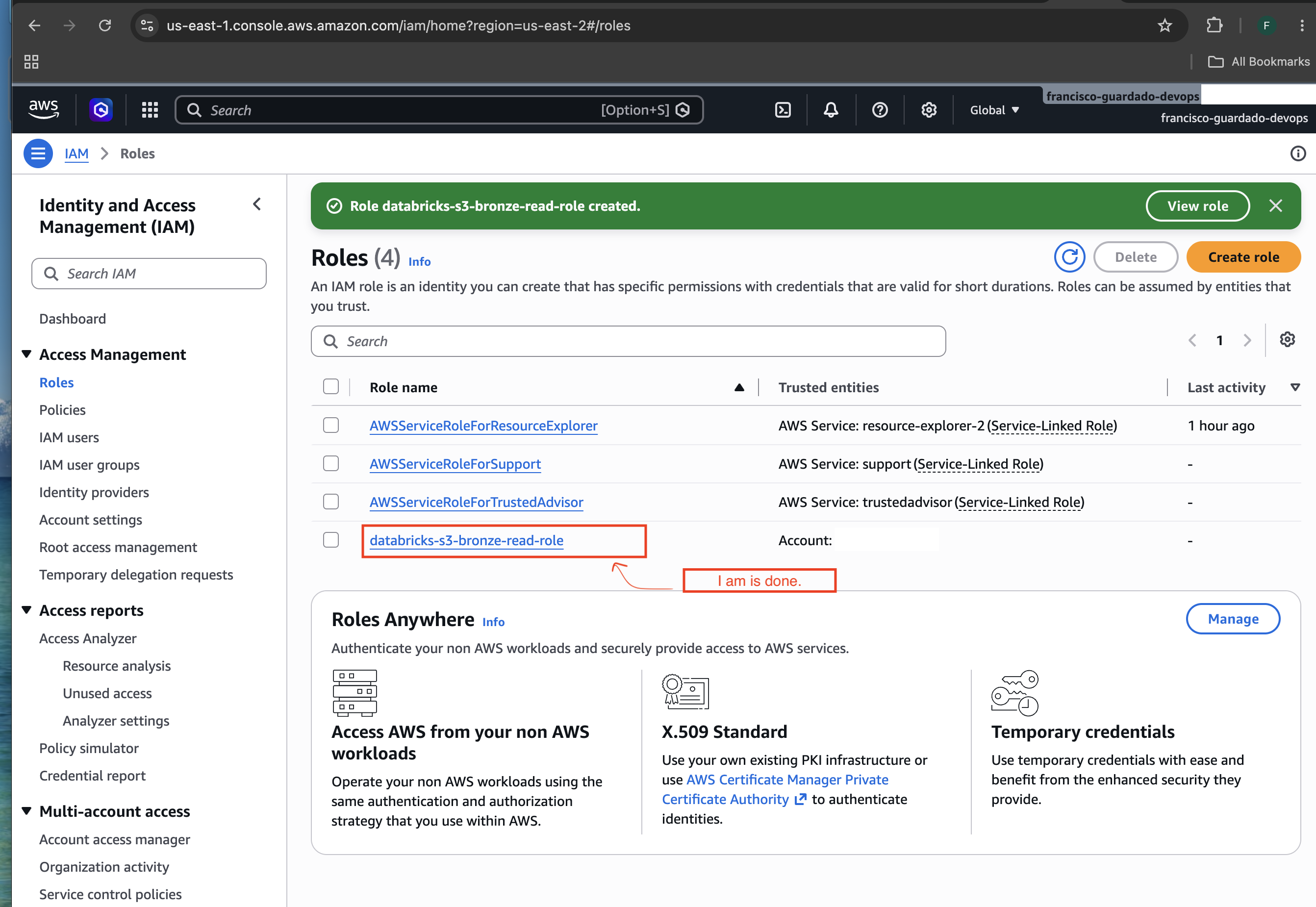Viewport: 1316px width, 907px height.
Task: Open the databricks-s3-bronze-read-role link
Action: click(x=466, y=540)
